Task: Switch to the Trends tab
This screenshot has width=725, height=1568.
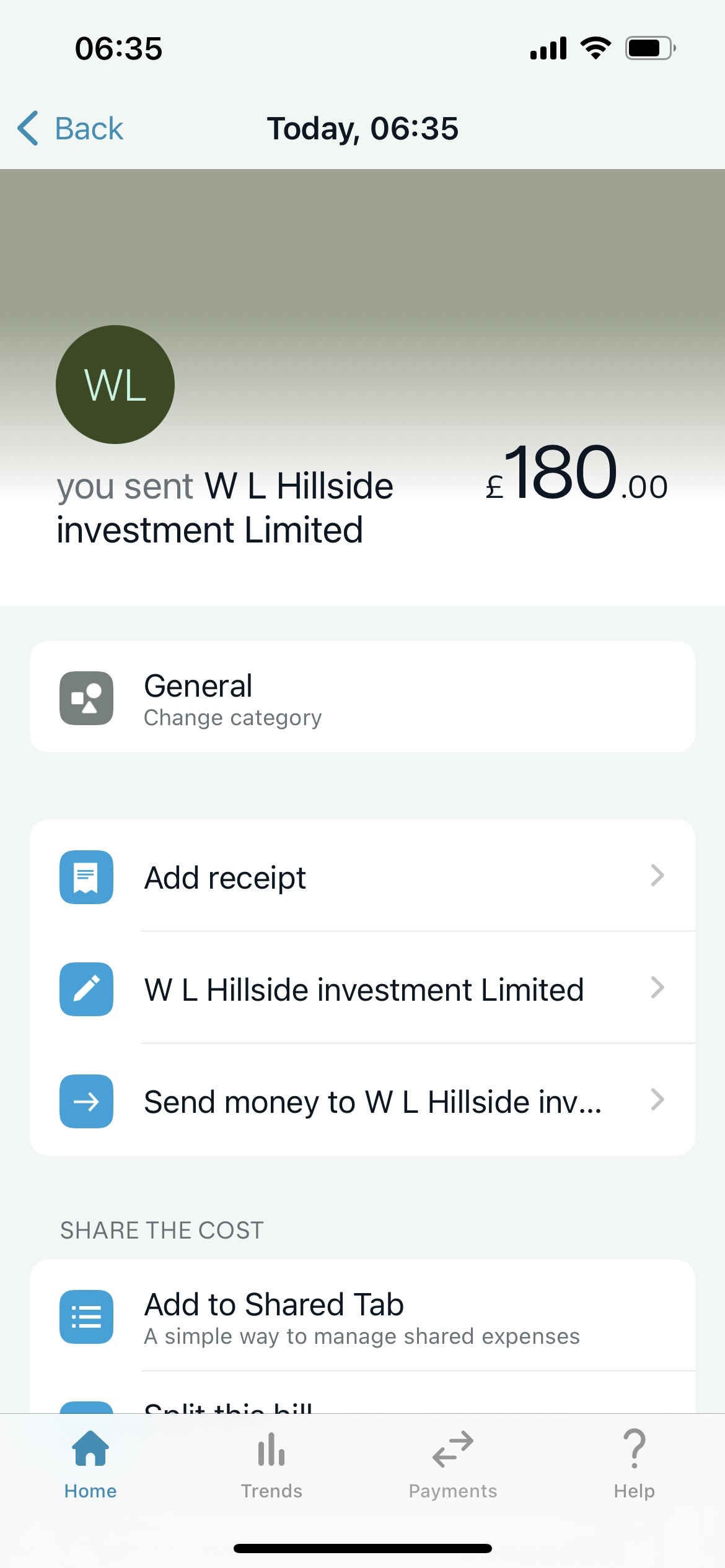Action: (271, 1464)
